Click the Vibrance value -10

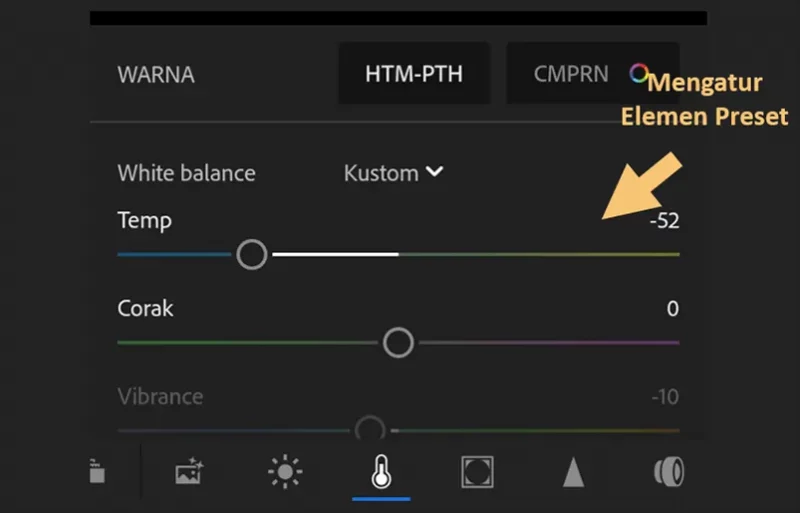pos(665,397)
